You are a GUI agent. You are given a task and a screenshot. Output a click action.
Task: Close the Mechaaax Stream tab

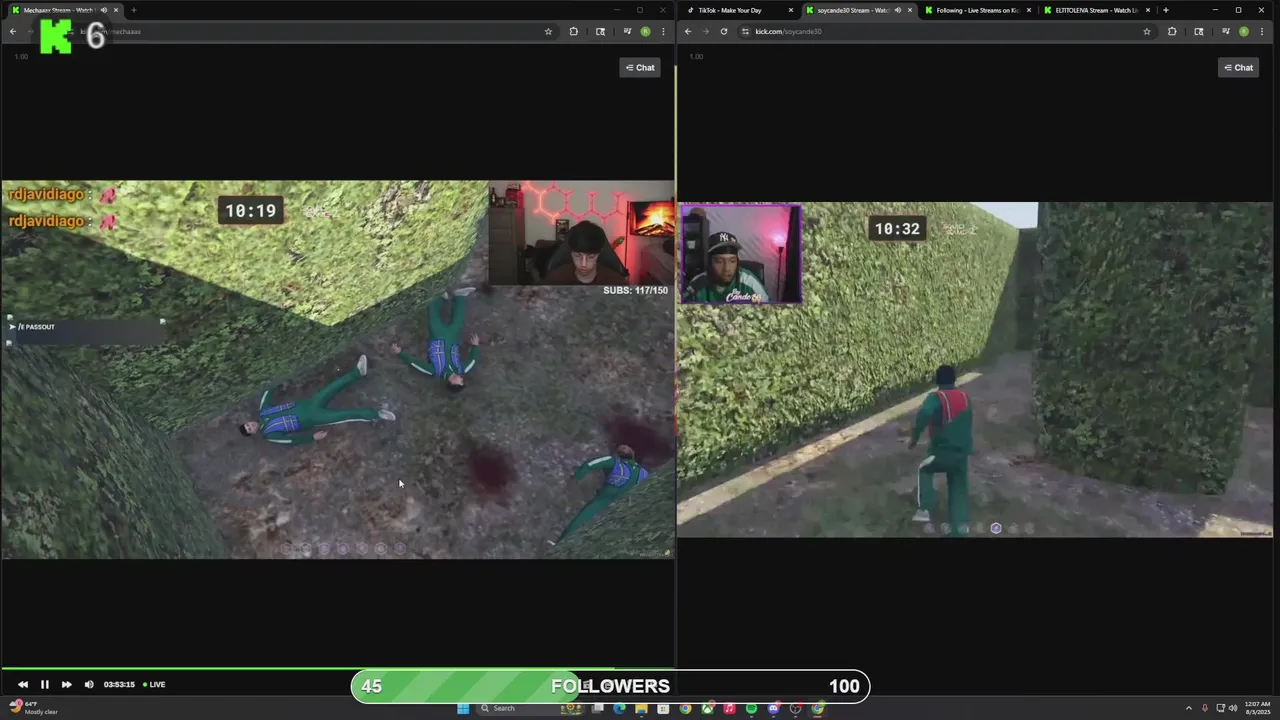(116, 10)
